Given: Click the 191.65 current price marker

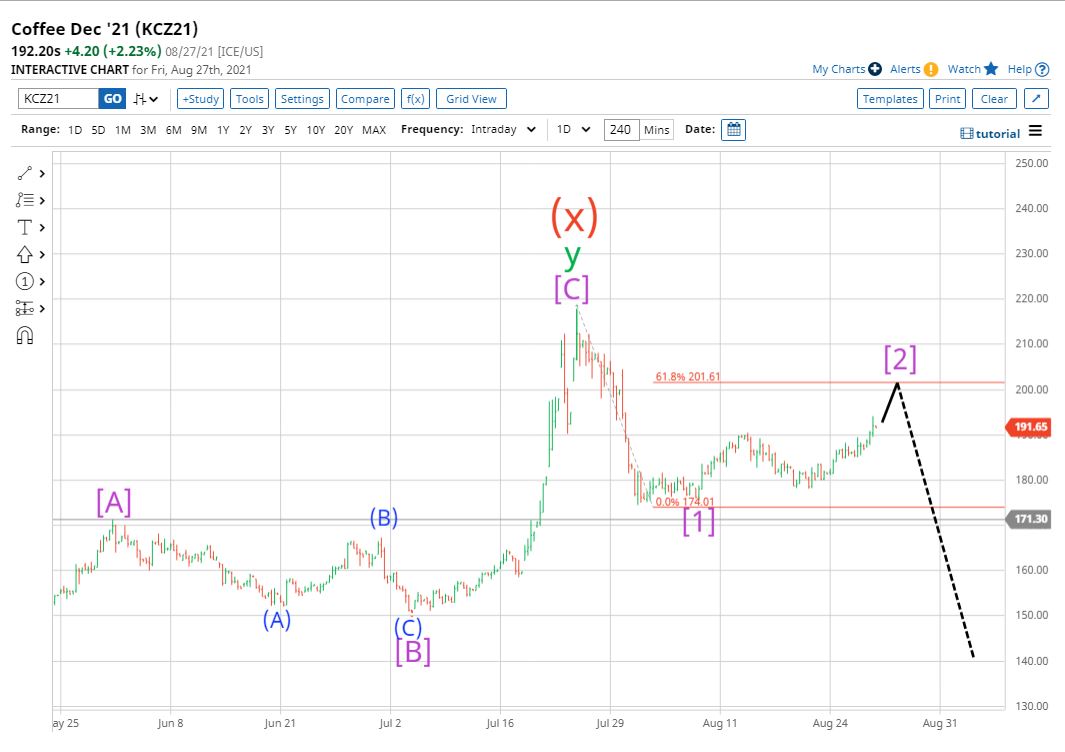Looking at the screenshot, I should 1030,427.
